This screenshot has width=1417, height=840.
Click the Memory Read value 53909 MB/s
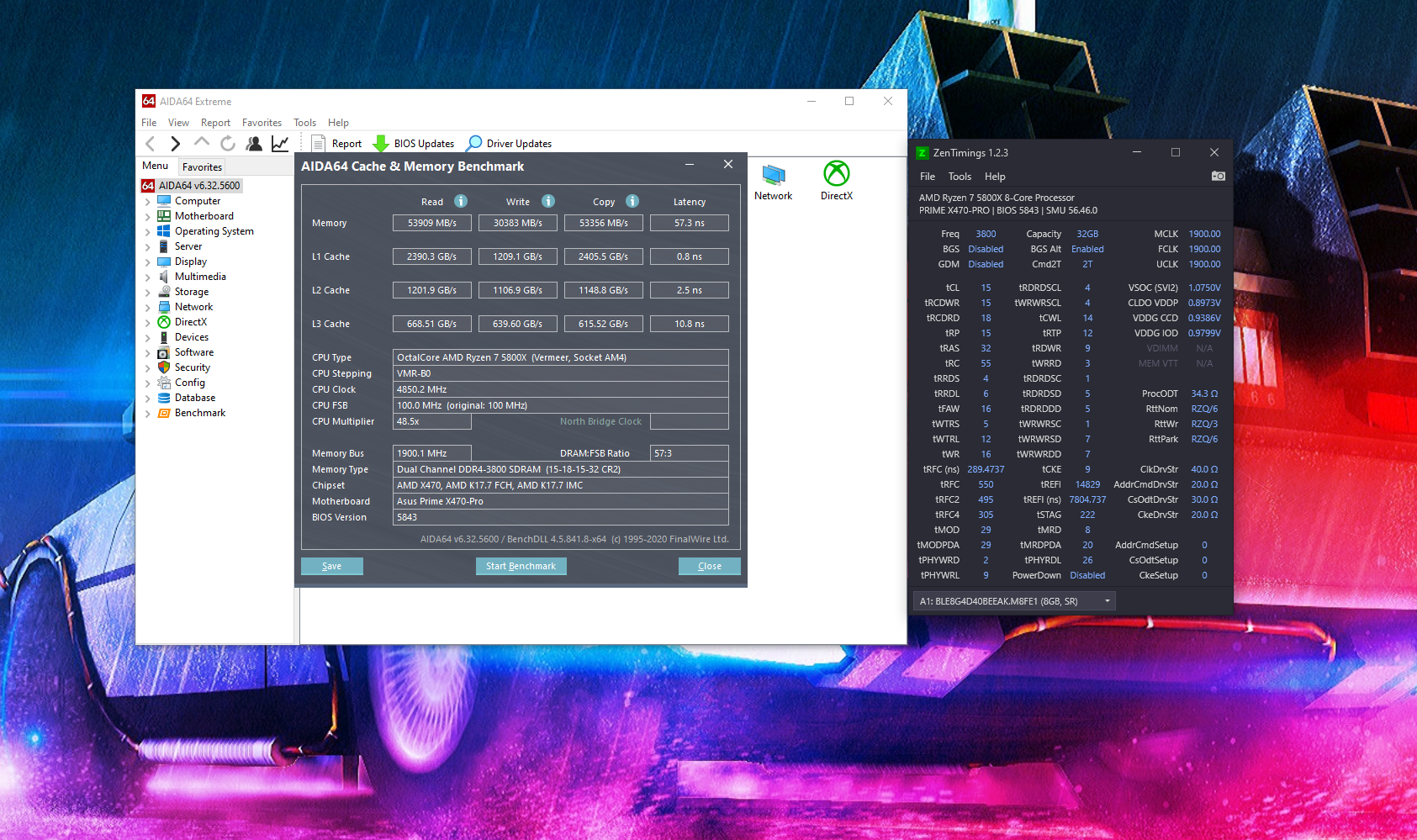432,223
